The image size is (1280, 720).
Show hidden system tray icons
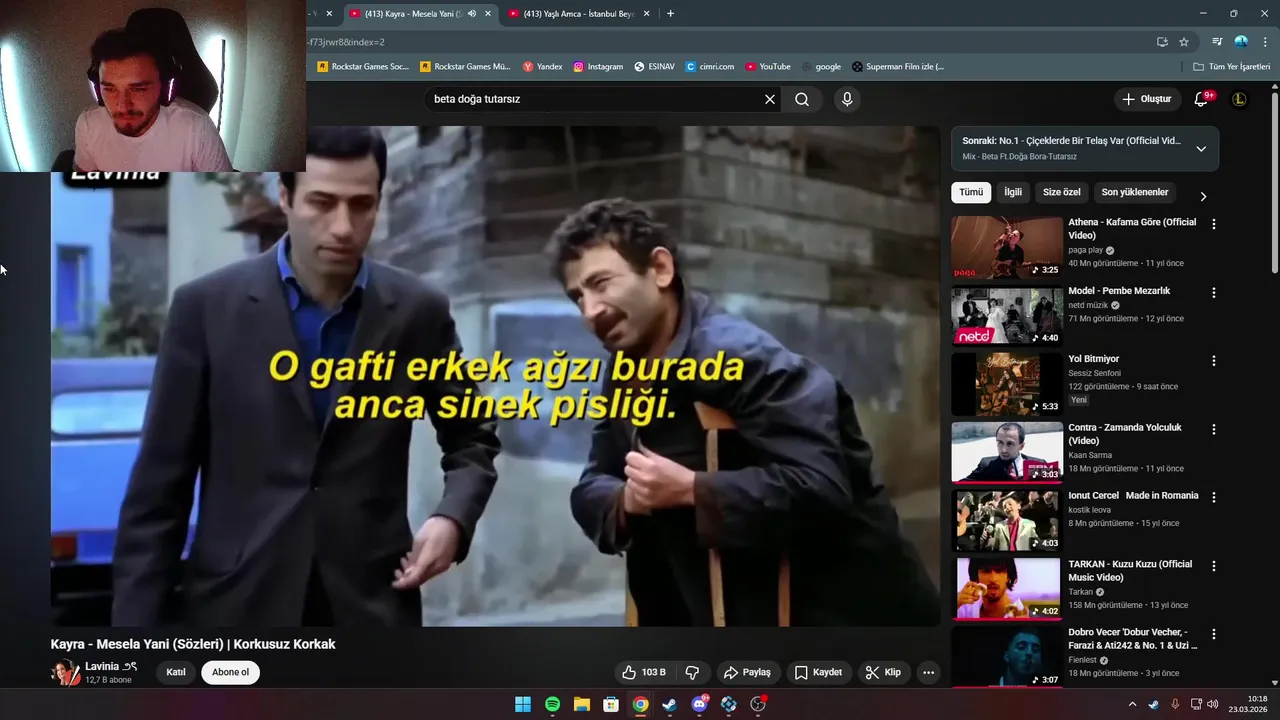(1132, 704)
